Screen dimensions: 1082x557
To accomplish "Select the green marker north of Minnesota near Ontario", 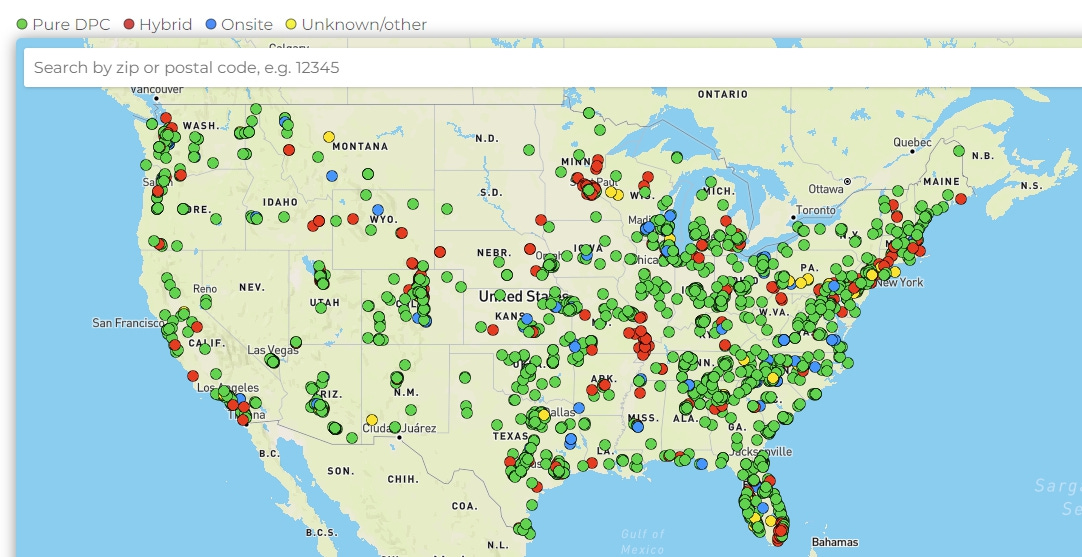I will 589,113.
